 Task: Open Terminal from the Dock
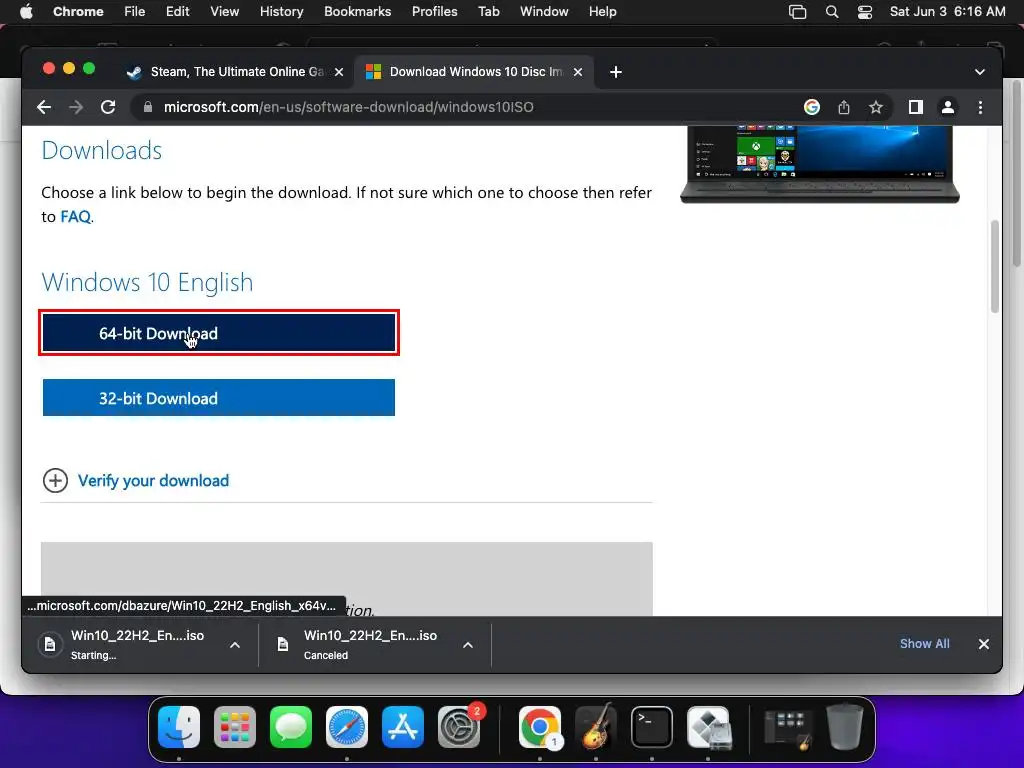pos(652,727)
